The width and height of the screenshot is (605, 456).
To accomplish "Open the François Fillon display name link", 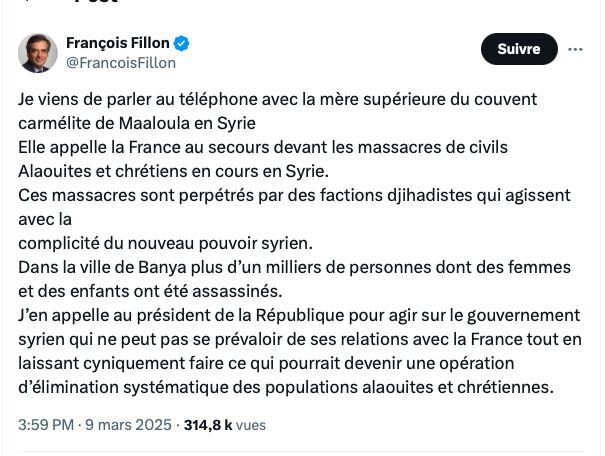I will point(118,43).
